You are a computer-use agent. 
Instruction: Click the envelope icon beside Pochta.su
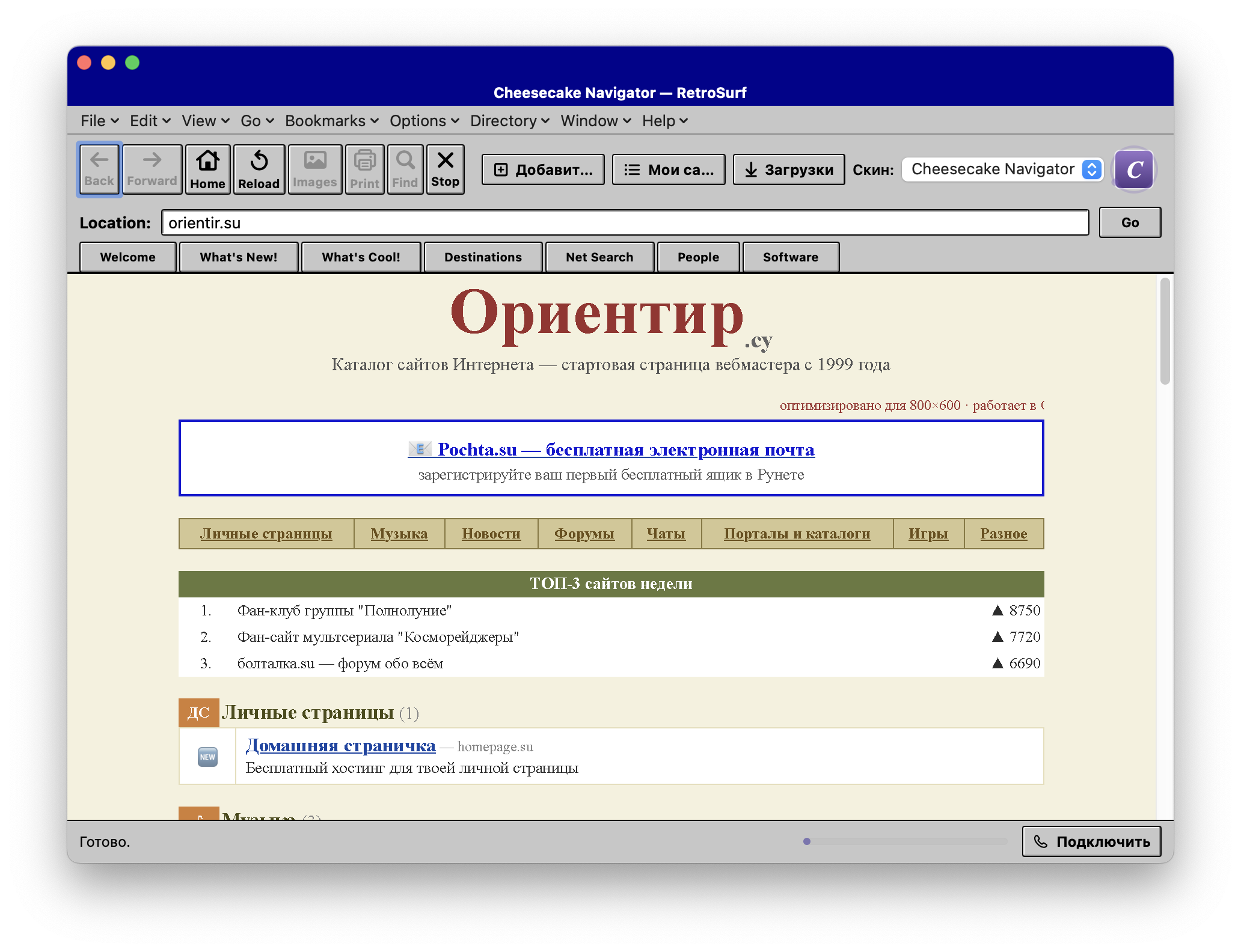420,448
